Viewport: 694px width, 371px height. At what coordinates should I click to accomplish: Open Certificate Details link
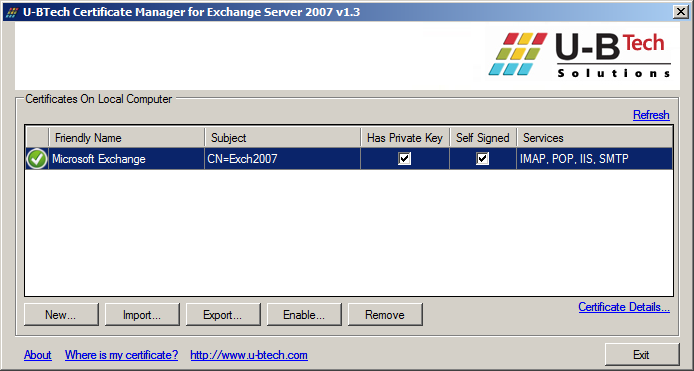[624, 307]
